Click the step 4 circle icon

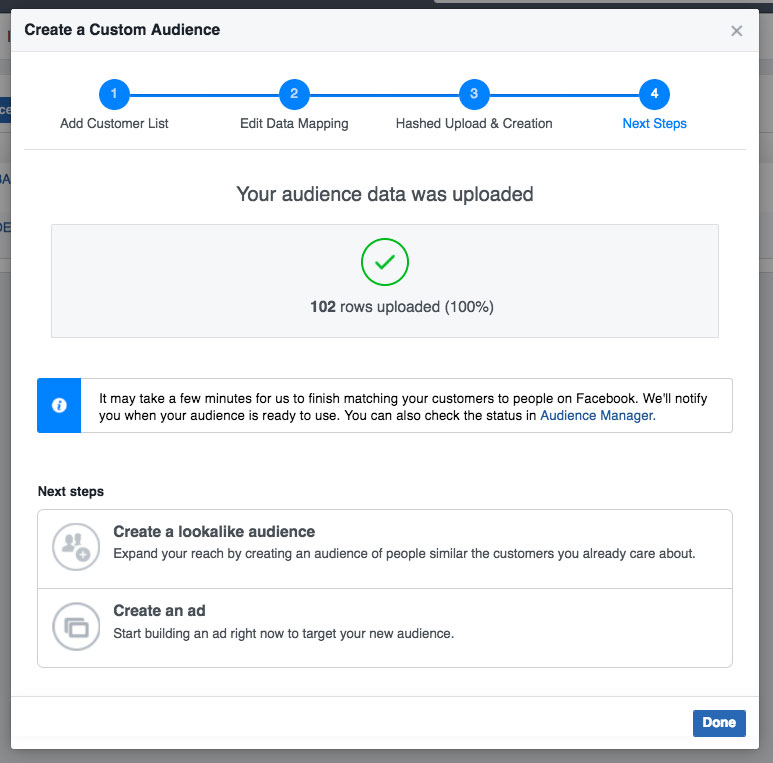coord(654,94)
